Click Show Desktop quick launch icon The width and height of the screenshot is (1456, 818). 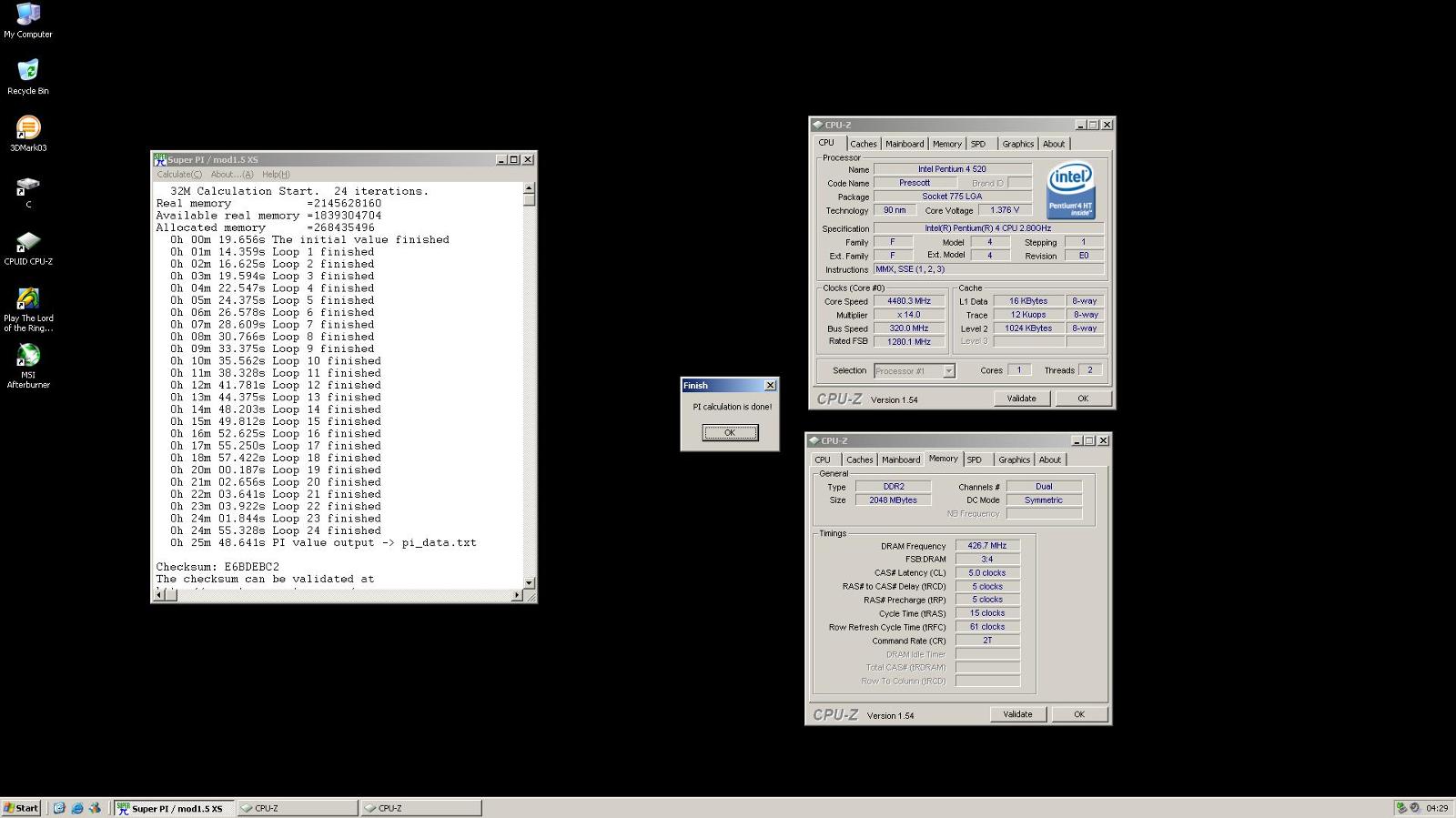click(59, 808)
